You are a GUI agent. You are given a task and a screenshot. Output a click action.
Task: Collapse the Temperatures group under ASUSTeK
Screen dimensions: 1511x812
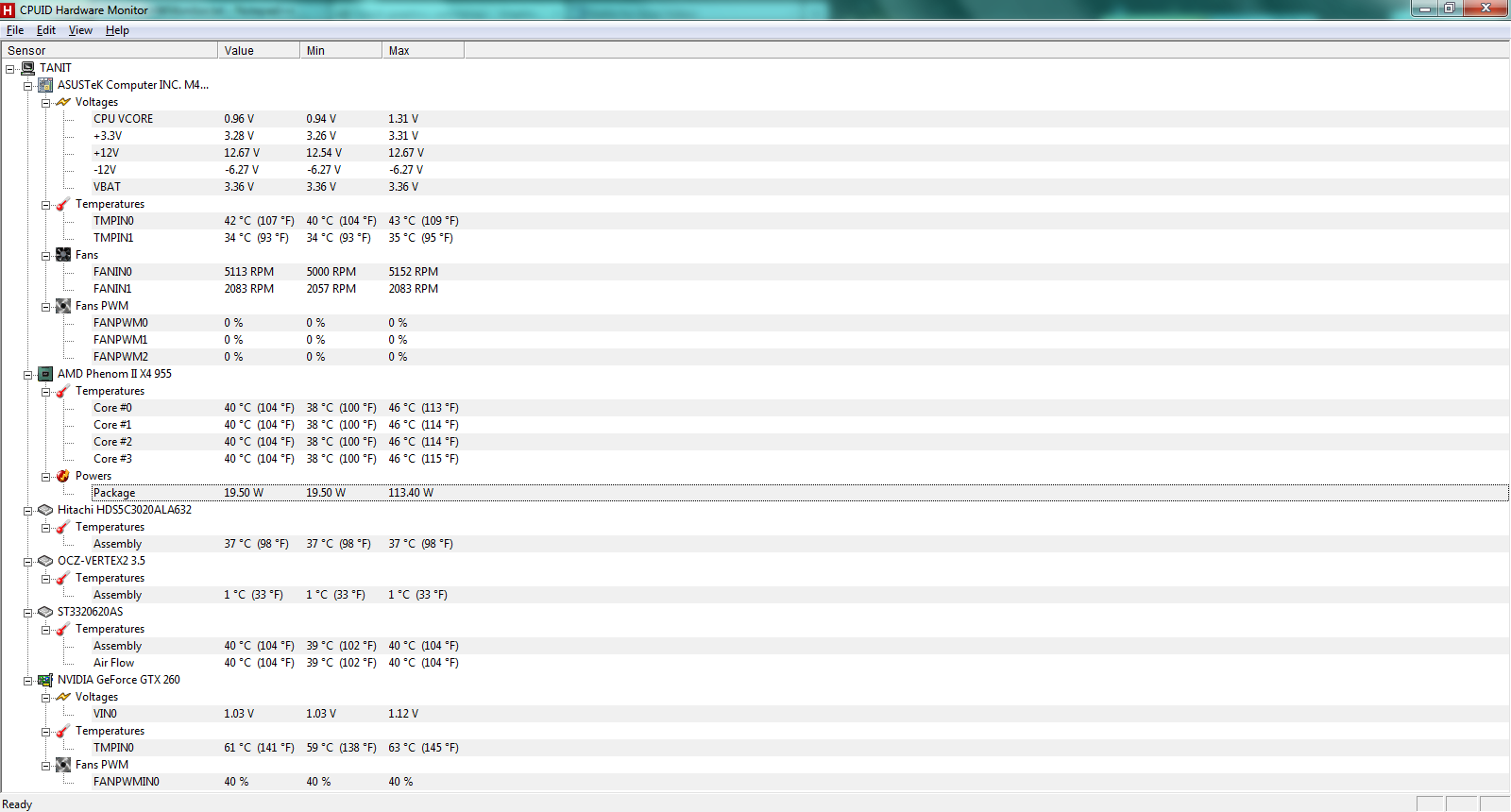coord(45,205)
